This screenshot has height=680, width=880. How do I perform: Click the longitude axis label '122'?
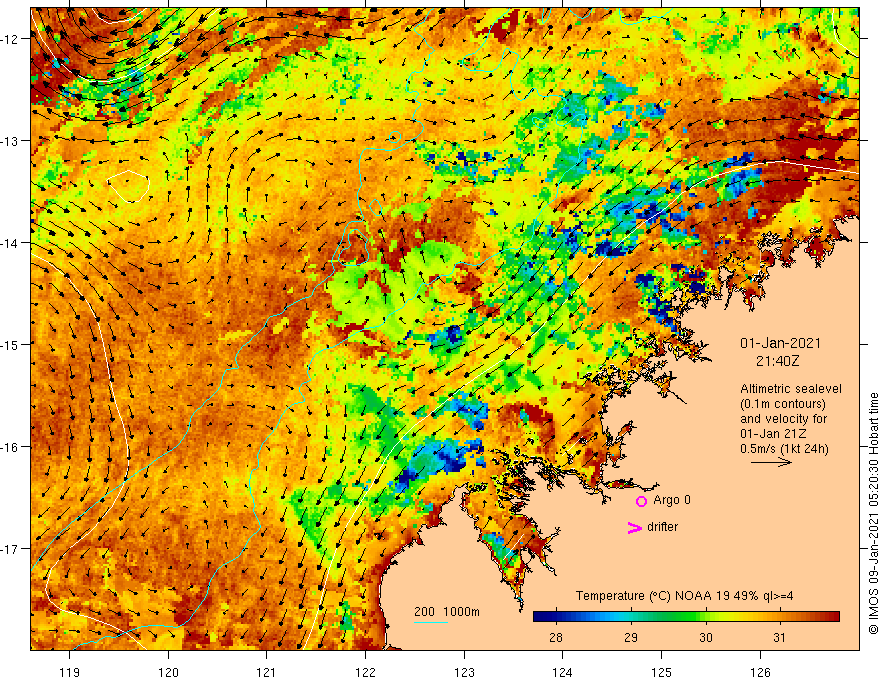pyautogui.click(x=365, y=672)
